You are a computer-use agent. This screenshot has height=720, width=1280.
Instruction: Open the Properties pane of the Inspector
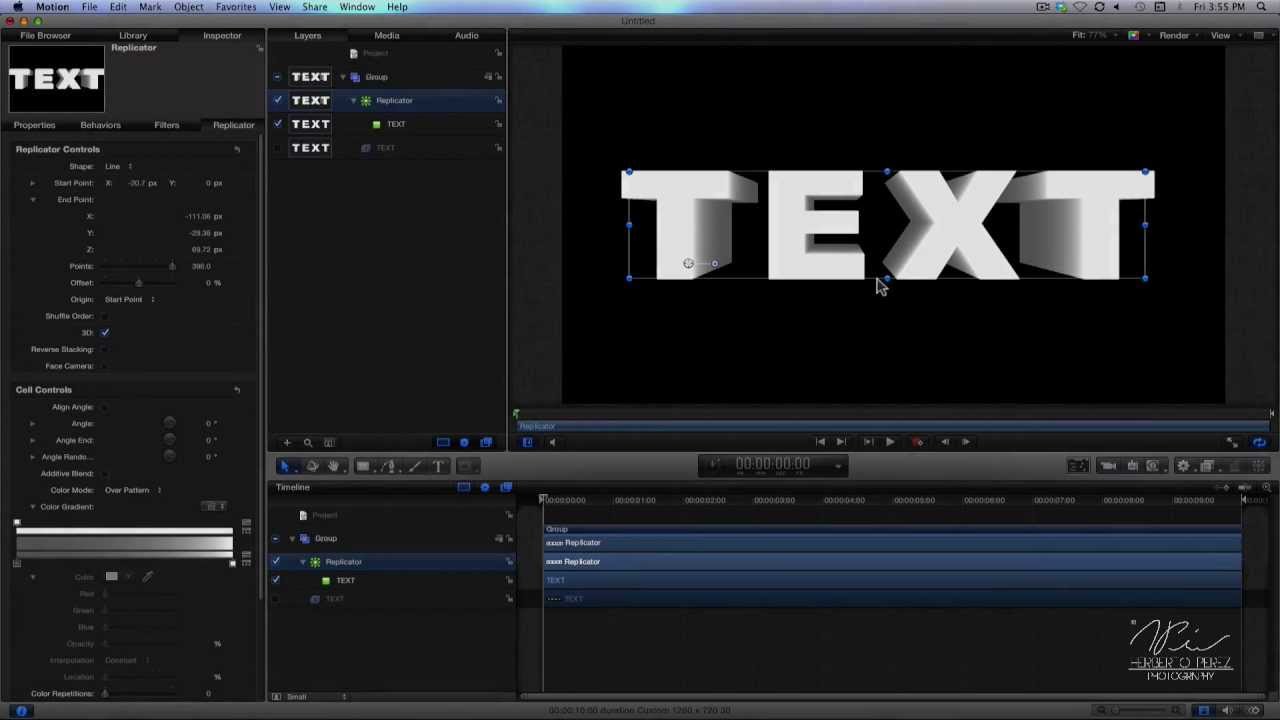click(34, 125)
